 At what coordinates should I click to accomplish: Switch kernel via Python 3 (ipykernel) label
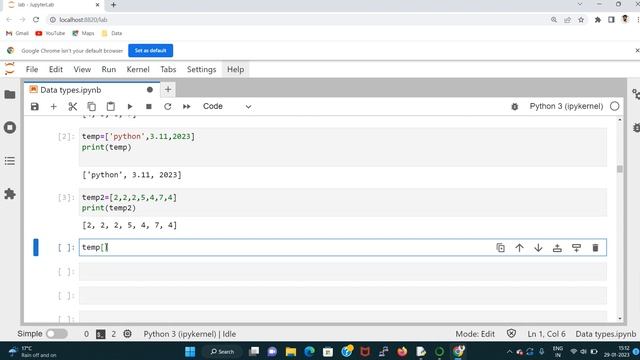click(566, 106)
